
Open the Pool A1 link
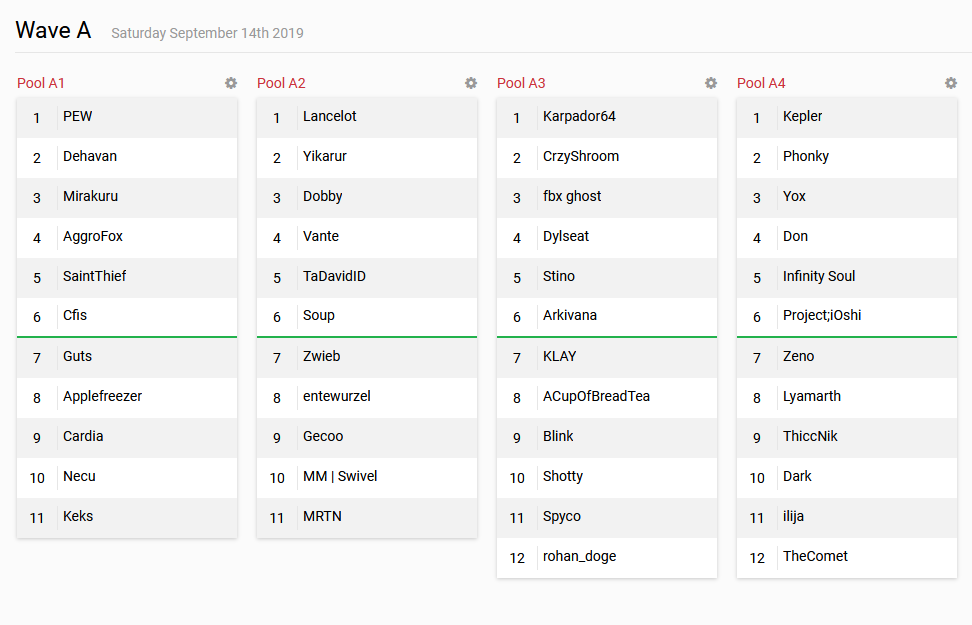click(x=41, y=83)
